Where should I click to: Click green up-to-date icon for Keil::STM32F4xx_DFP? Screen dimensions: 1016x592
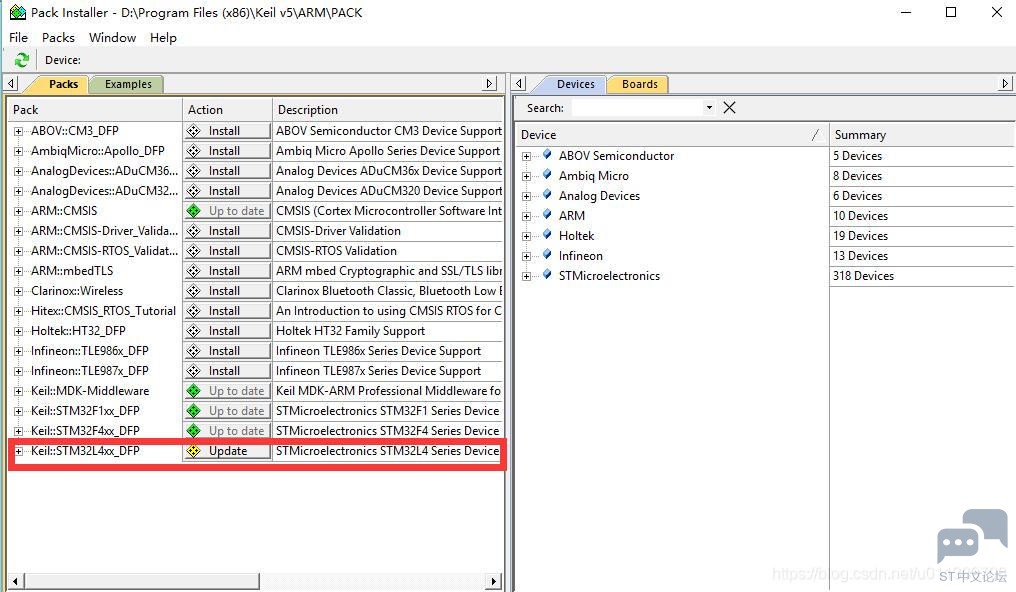(194, 431)
